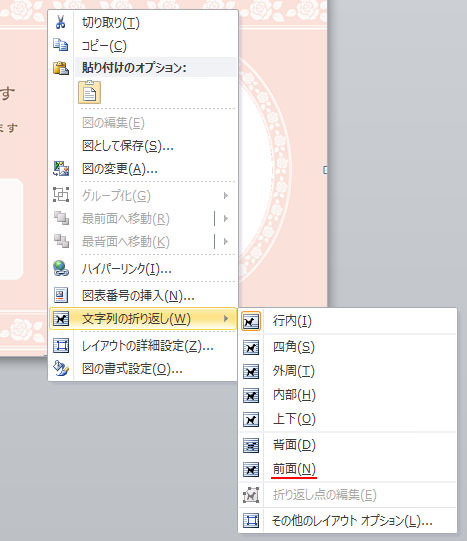467x541 pixels.
Task: Click the 前面 in front of text icon
Action: [251, 469]
